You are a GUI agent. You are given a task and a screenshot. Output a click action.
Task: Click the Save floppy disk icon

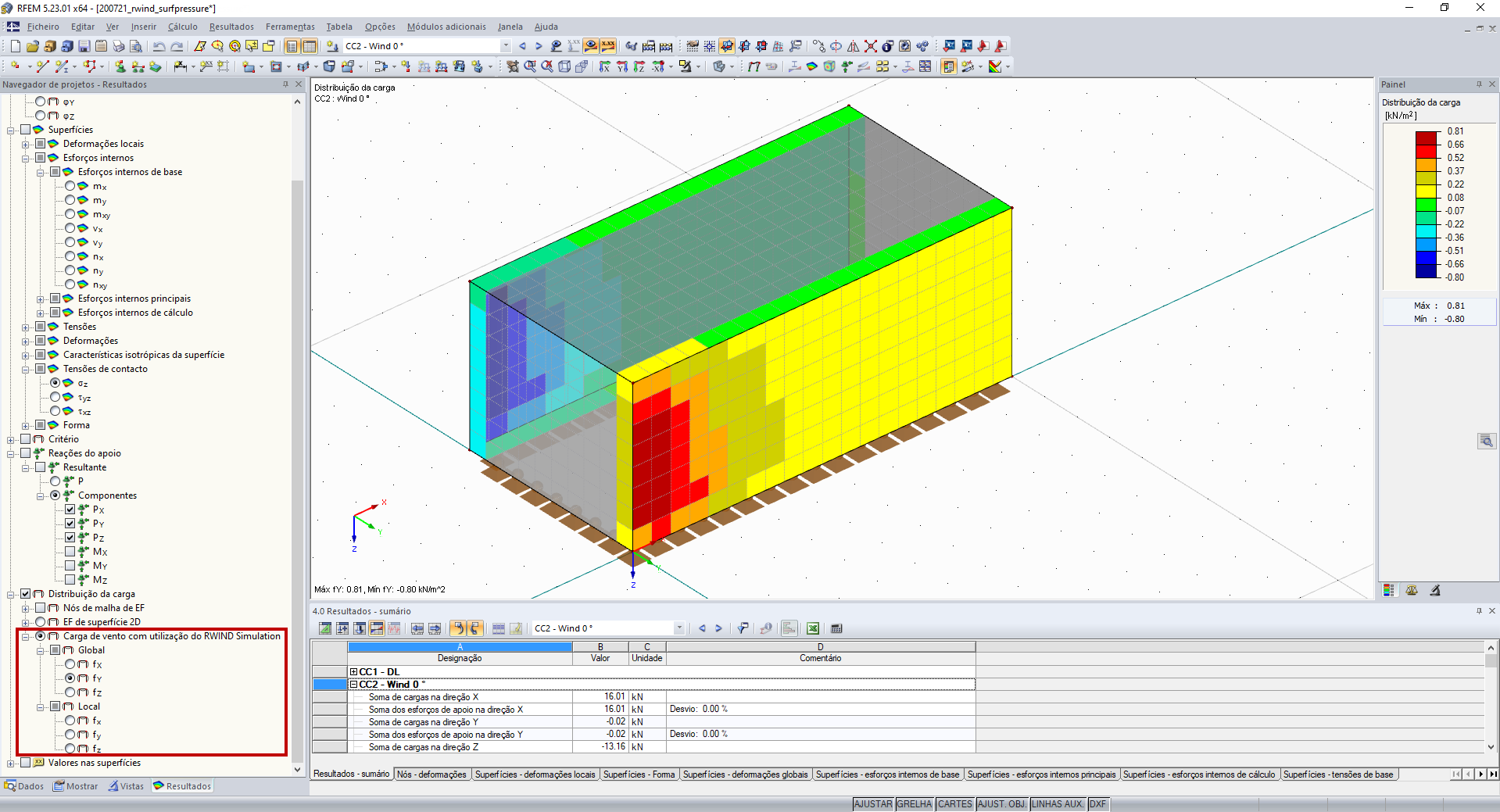[84, 46]
